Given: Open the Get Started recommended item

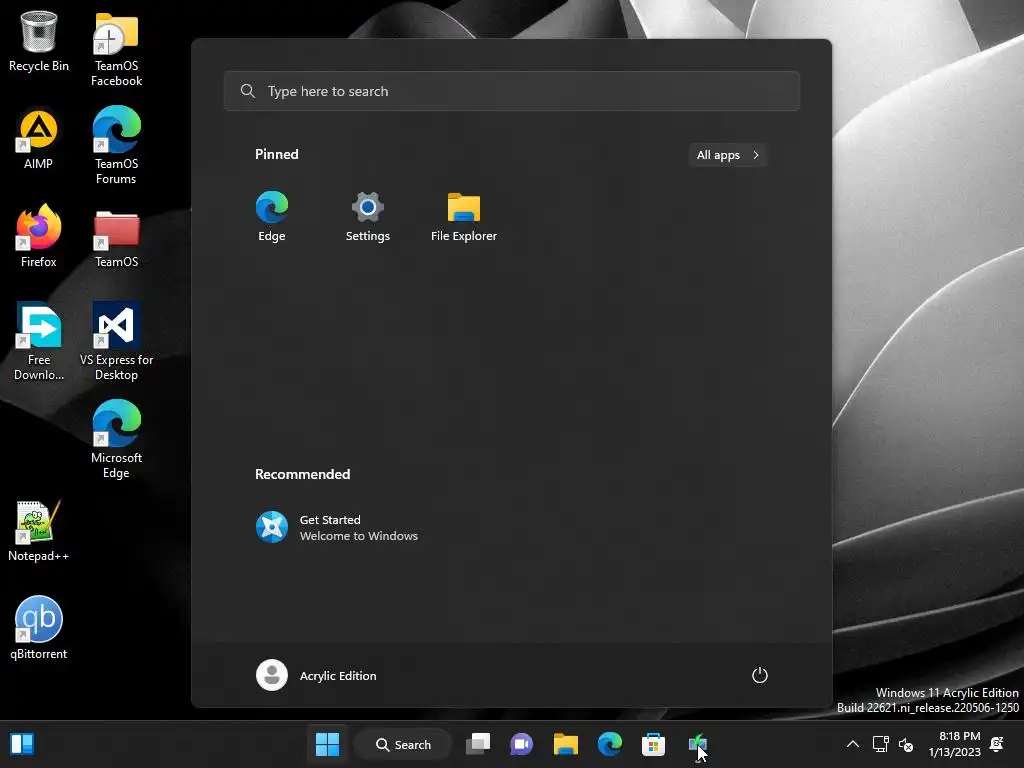Looking at the screenshot, I should [337, 528].
